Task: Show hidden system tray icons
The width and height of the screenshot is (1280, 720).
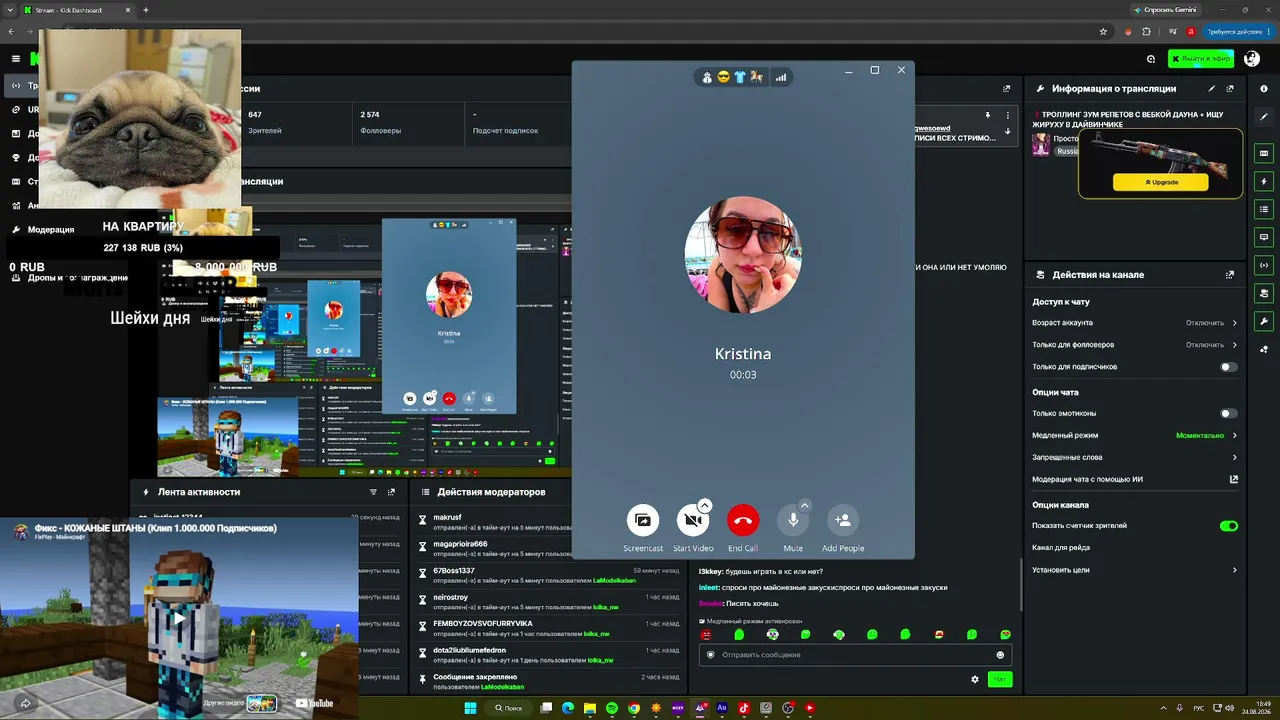Action: pos(1162,708)
